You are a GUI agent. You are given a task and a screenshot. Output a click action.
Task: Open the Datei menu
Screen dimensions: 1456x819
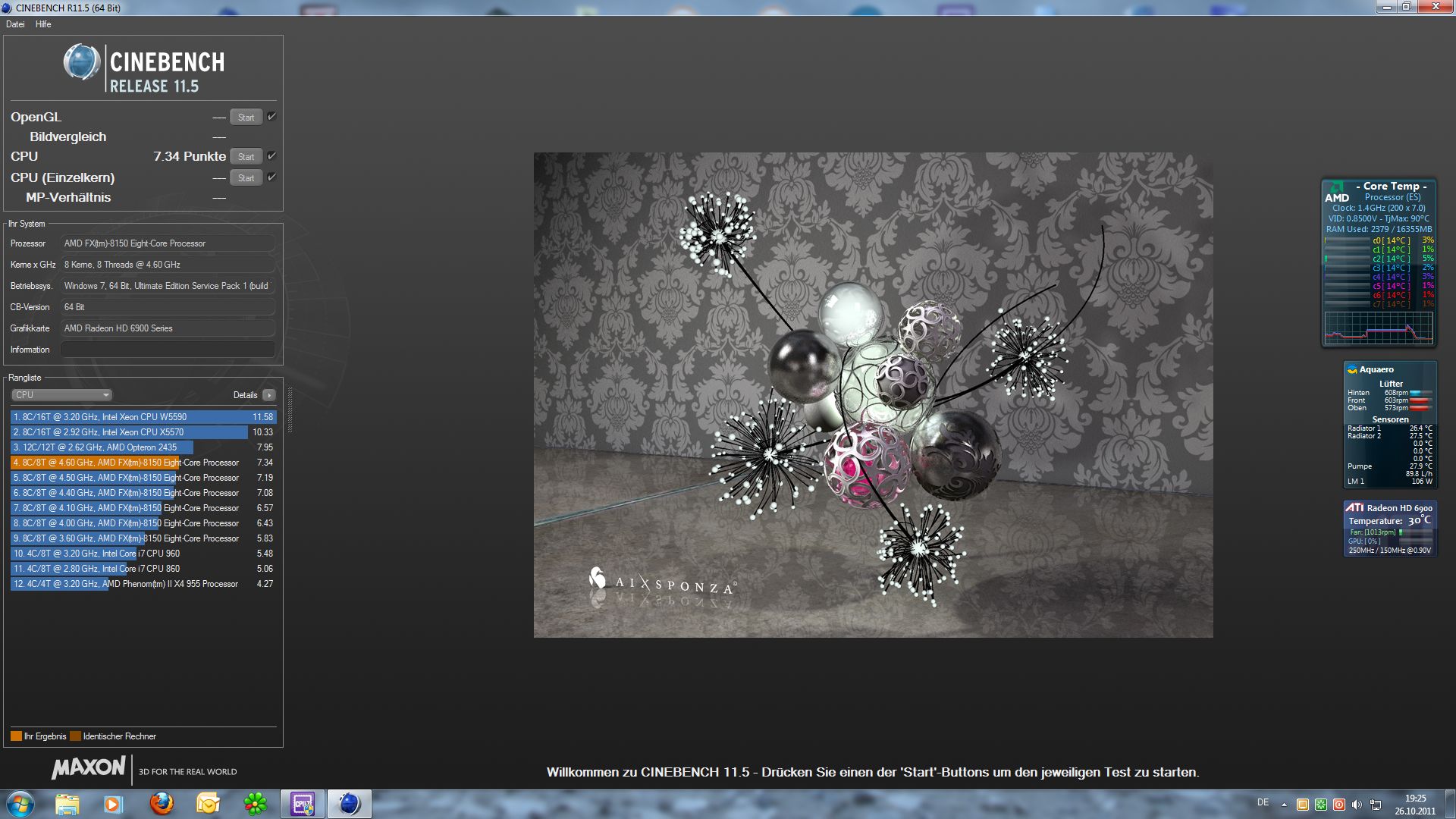(15, 24)
